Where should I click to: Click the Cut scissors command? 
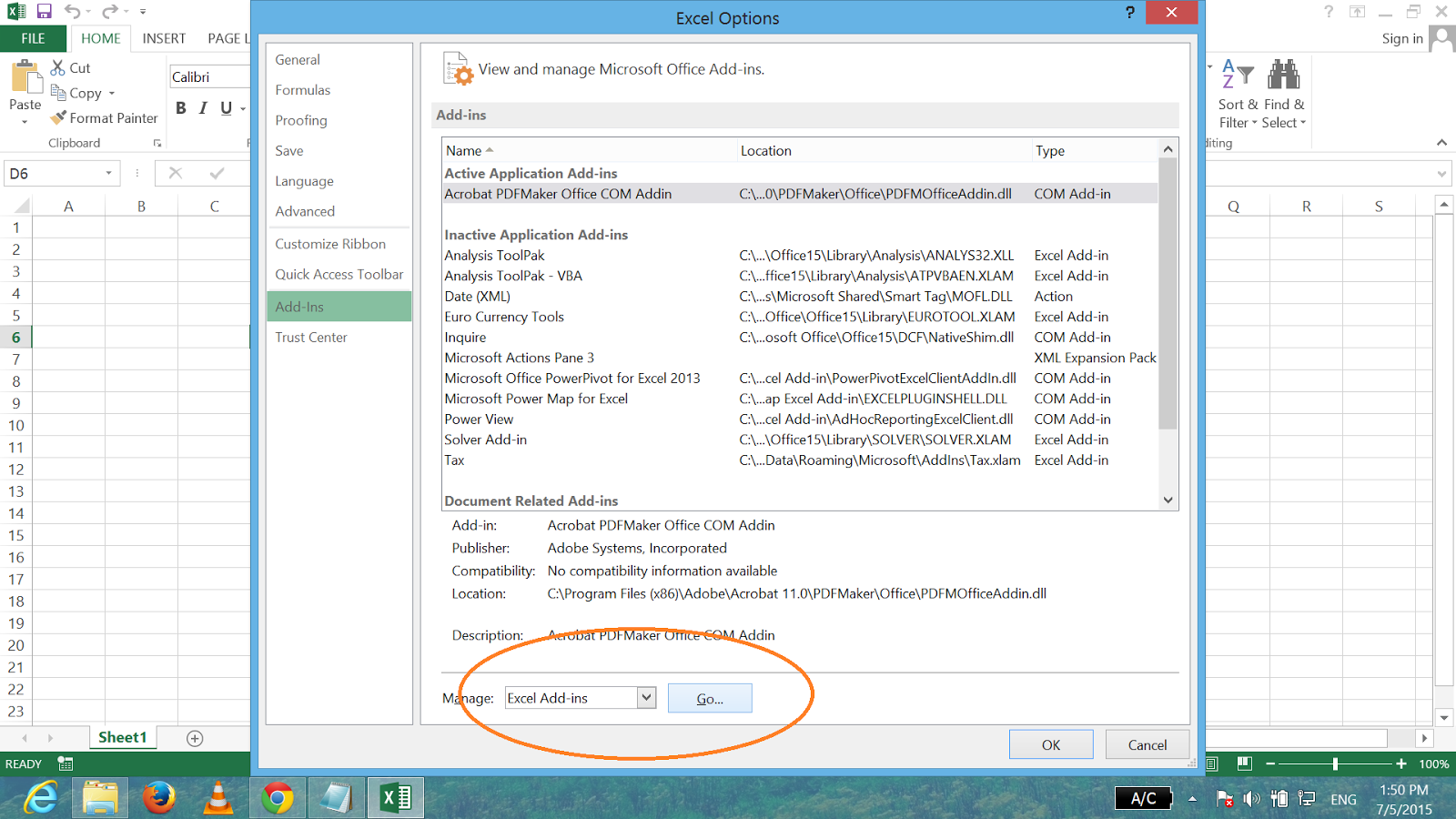click(x=70, y=68)
